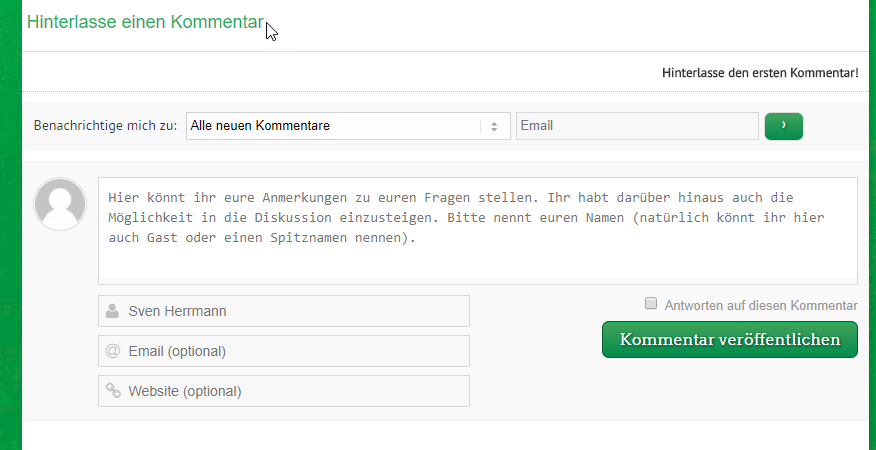Click the Hinterlasse den ersten Kommentar! text
Image resolution: width=876 pixels, height=450 pixels.
click(760, 73)
